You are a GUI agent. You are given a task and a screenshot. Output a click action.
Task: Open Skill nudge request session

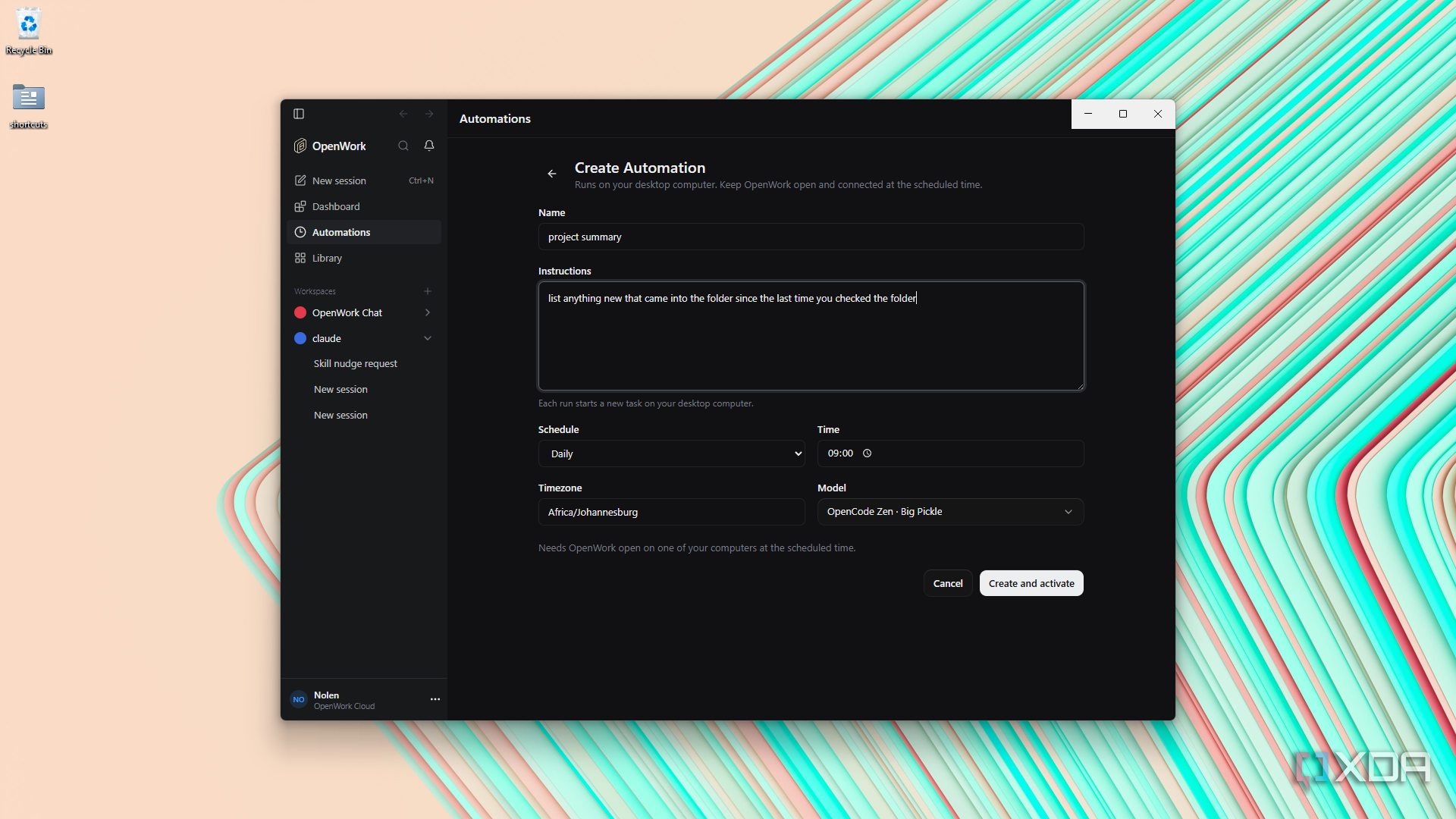356,364
